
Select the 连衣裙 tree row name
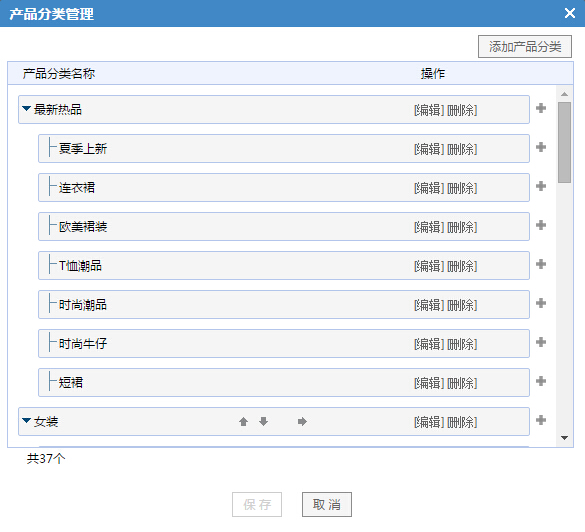point(77,188)
